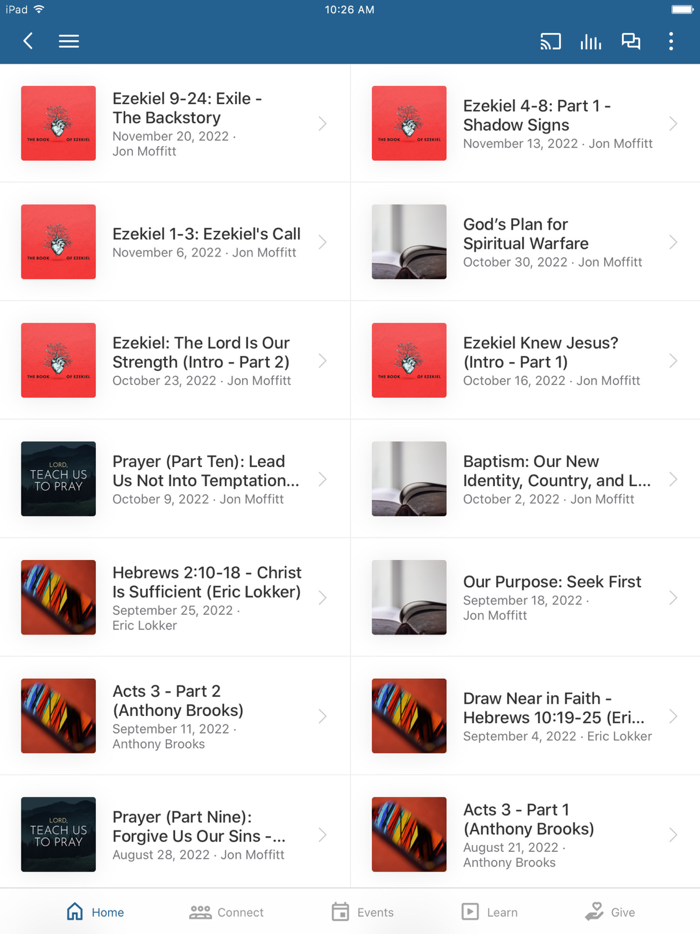Expand chevron for Acts 3 - Part 2
Screen dimensions: 700x934
click(322, 716)
